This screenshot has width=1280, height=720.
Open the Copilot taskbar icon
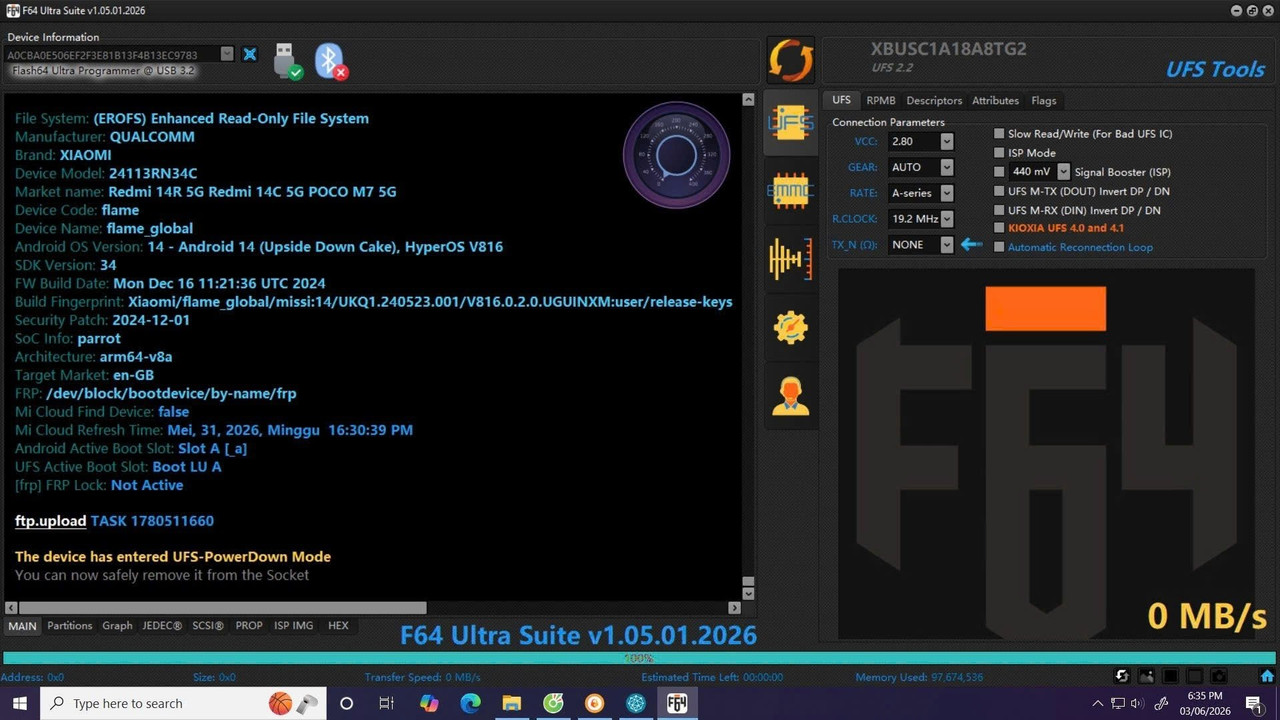(429, 703)
